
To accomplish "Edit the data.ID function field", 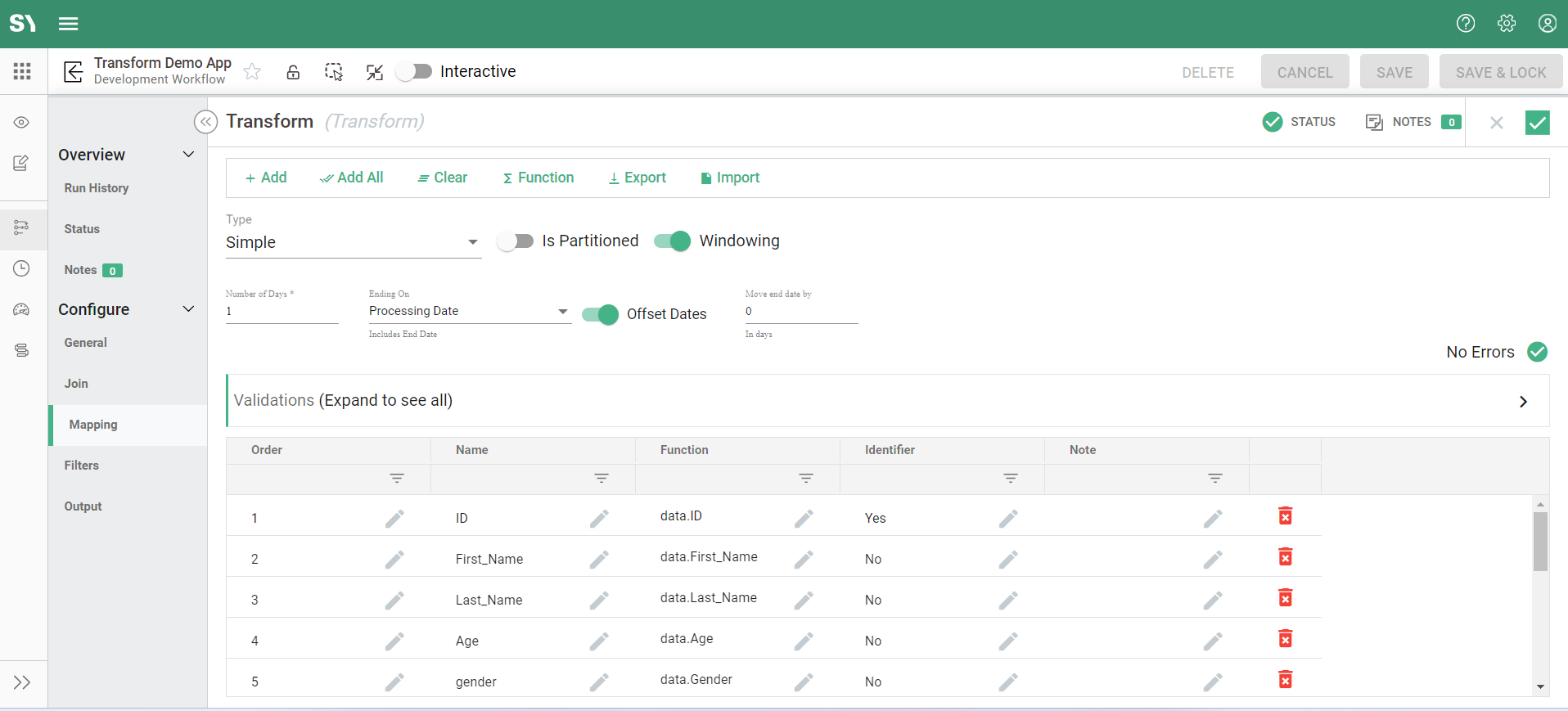I will (804, 518).
